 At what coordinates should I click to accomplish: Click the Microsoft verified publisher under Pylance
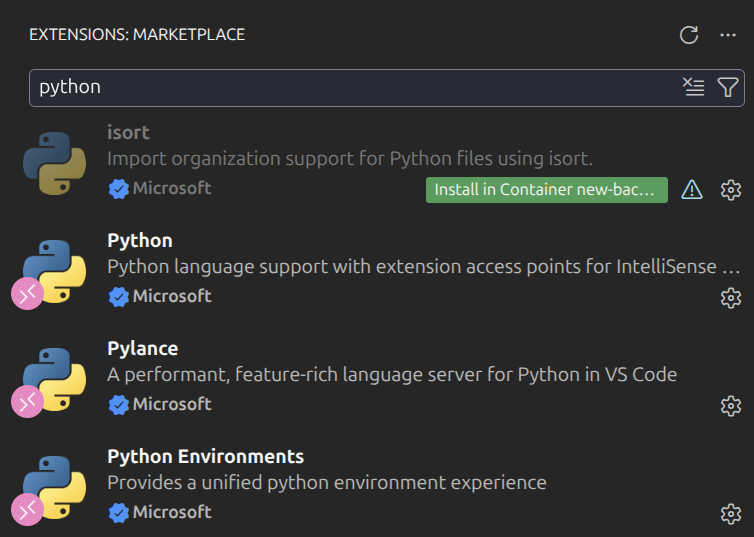[171, 404]
